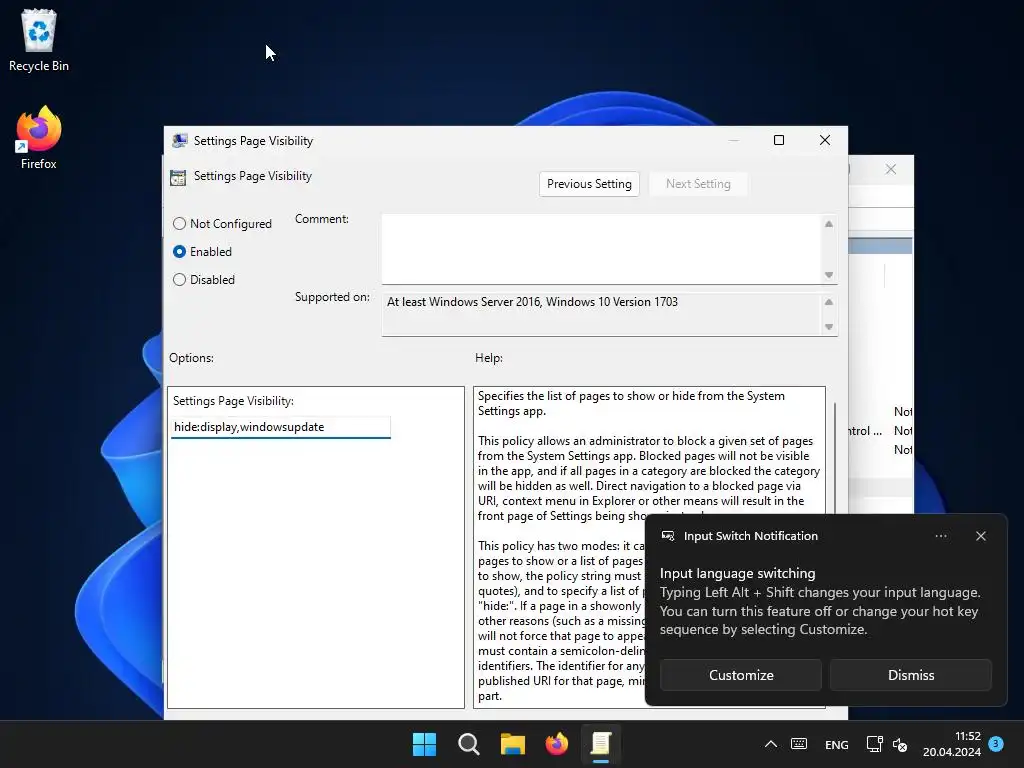Click the Settings Page Visibility title bar icon
1024x768 pixels.
coord(180,141)
